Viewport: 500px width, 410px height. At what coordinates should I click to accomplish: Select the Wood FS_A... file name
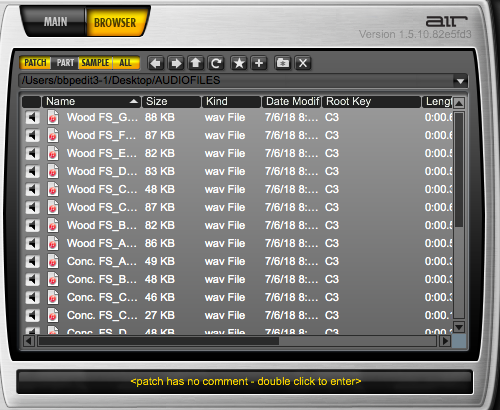[x=102, y=243]
